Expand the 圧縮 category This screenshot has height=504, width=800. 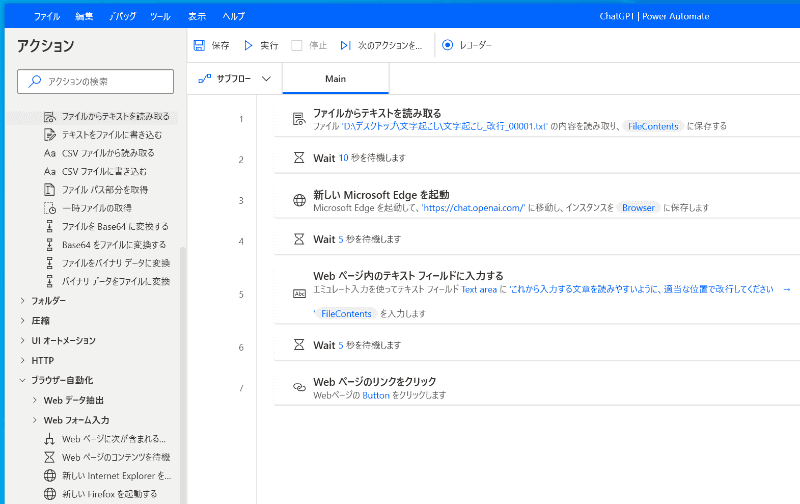[x=22, y=320]
